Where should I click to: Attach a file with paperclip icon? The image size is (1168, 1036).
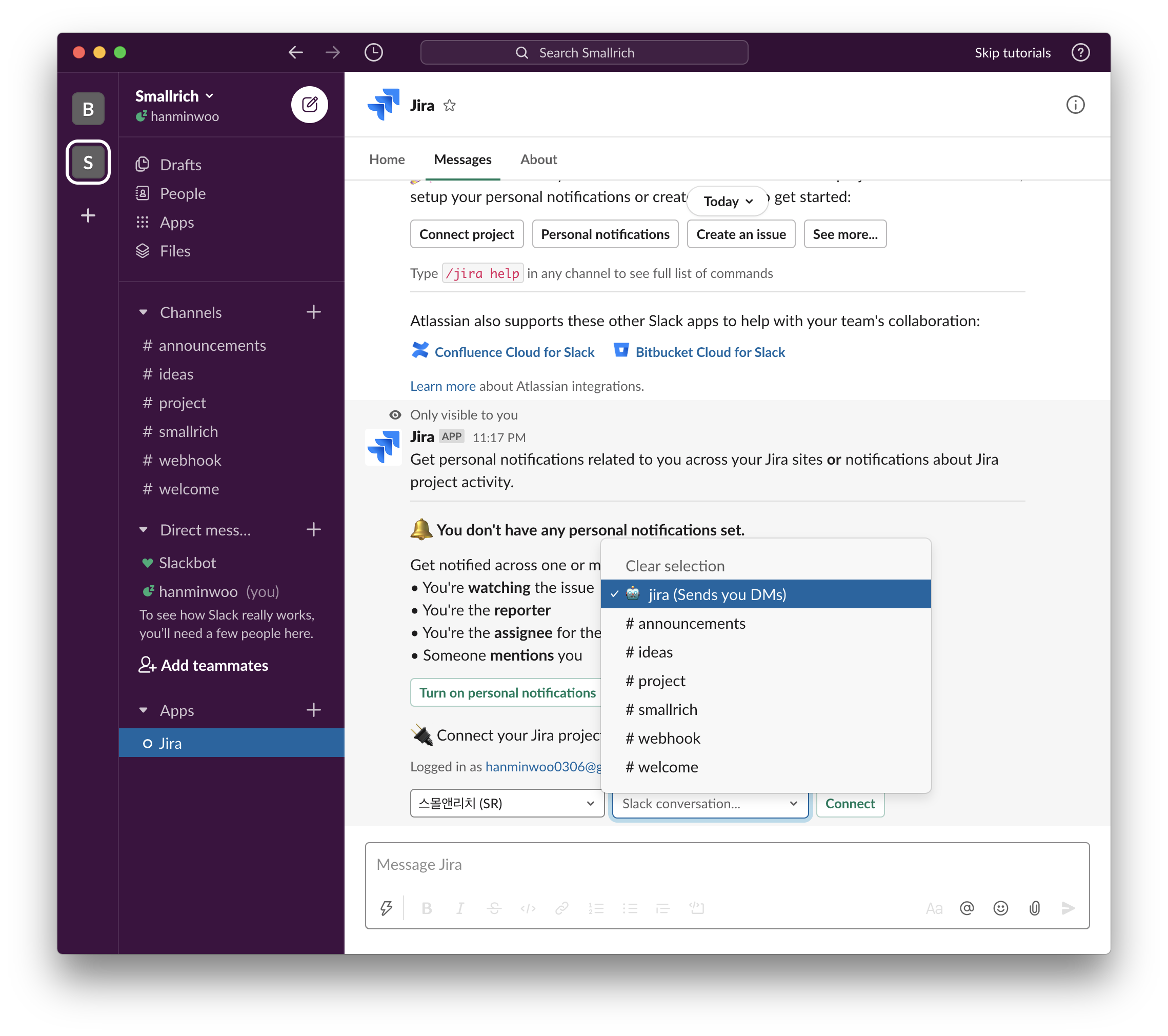[x=1034, y=908]
